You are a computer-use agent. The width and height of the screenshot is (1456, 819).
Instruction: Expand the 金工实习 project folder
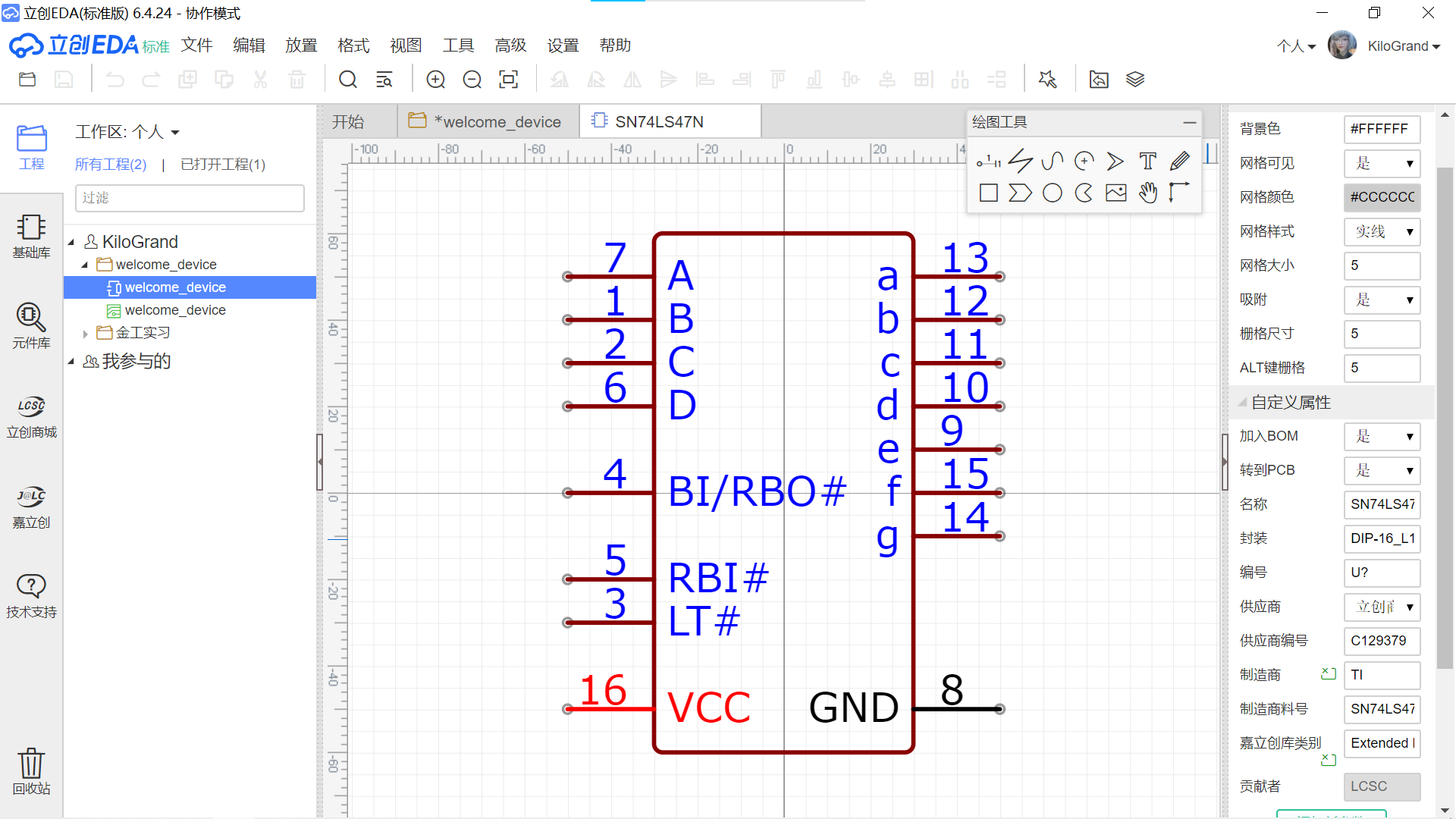pos(86,333)
